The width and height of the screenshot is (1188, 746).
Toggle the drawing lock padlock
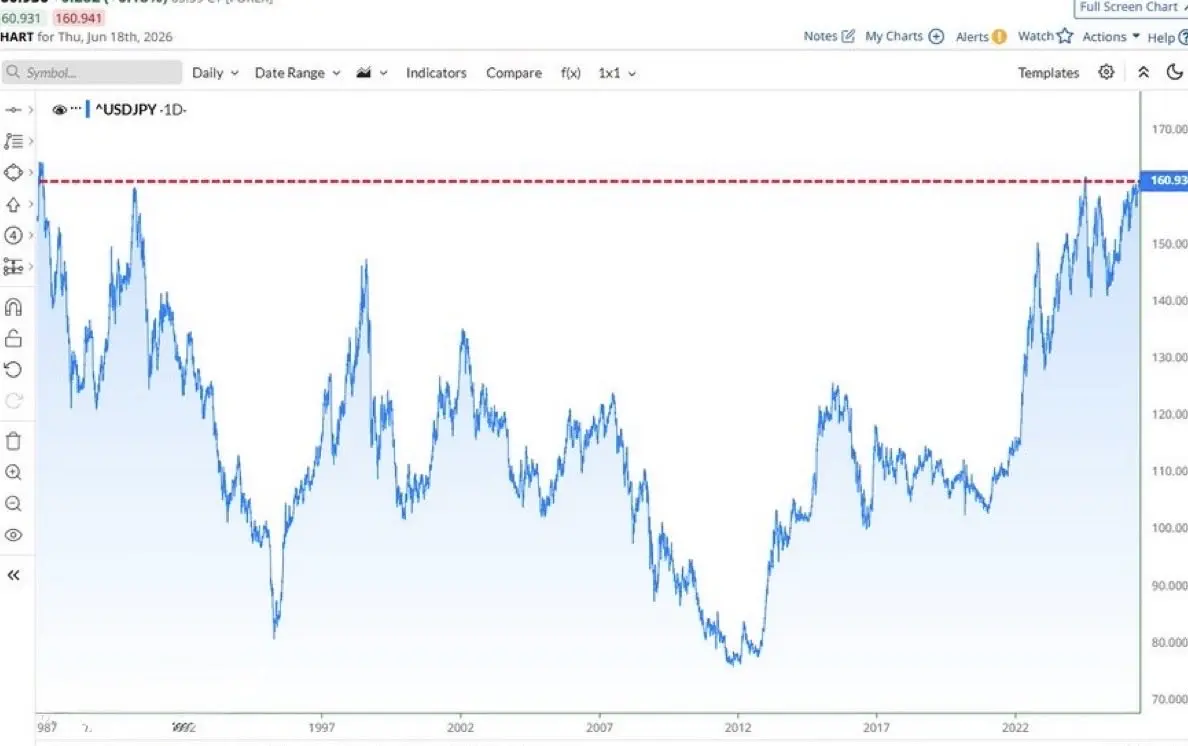click(13, 339)
